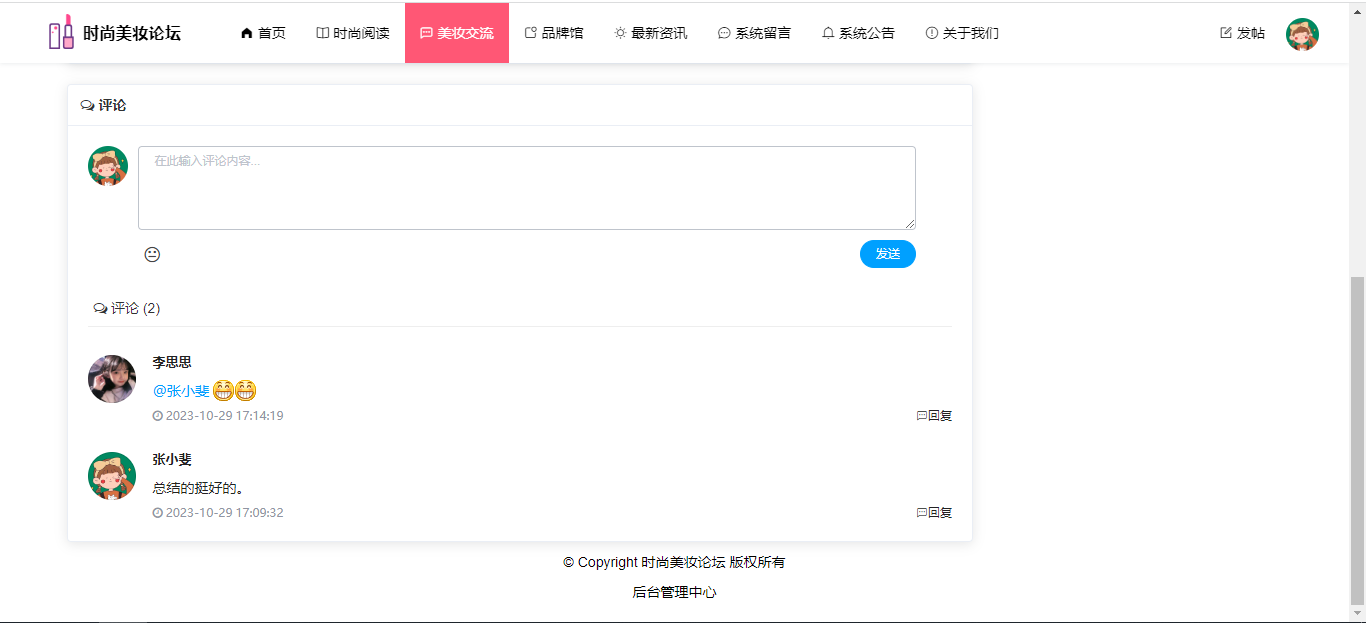The image size is (1366, 623).
Task: Click the @张小斐 mention link
Action: click(181, 390)
